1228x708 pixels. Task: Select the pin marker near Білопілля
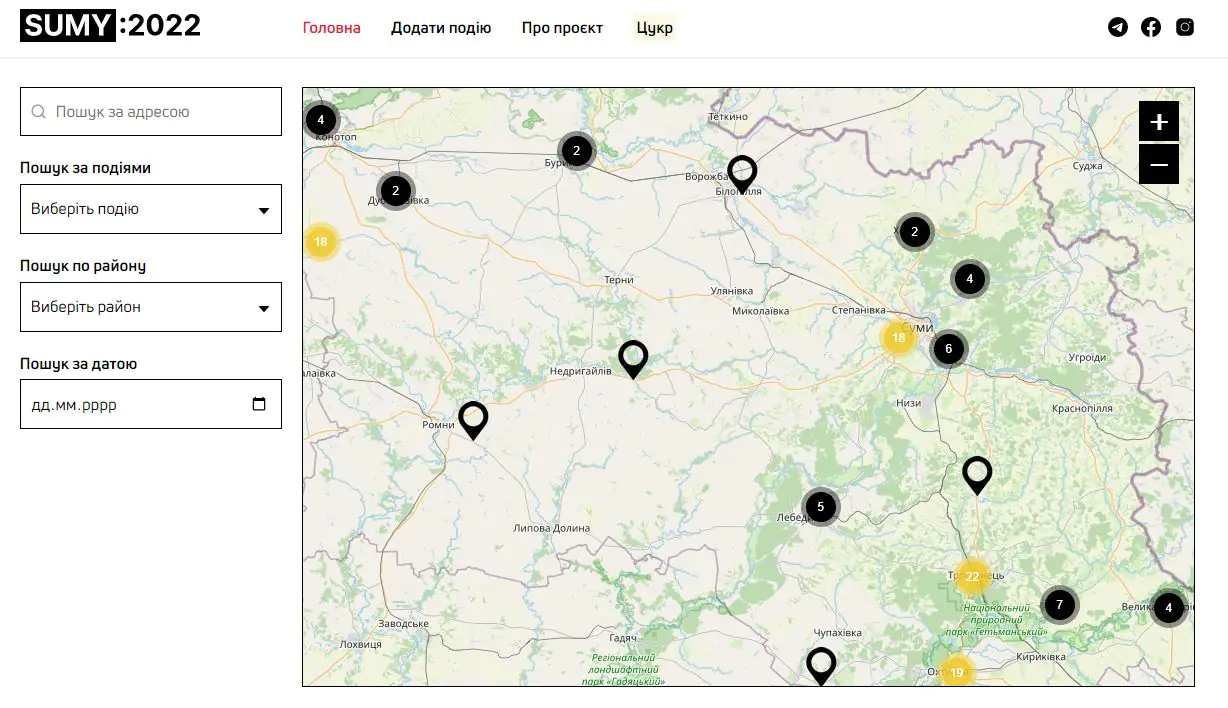(x=742, y=173)
